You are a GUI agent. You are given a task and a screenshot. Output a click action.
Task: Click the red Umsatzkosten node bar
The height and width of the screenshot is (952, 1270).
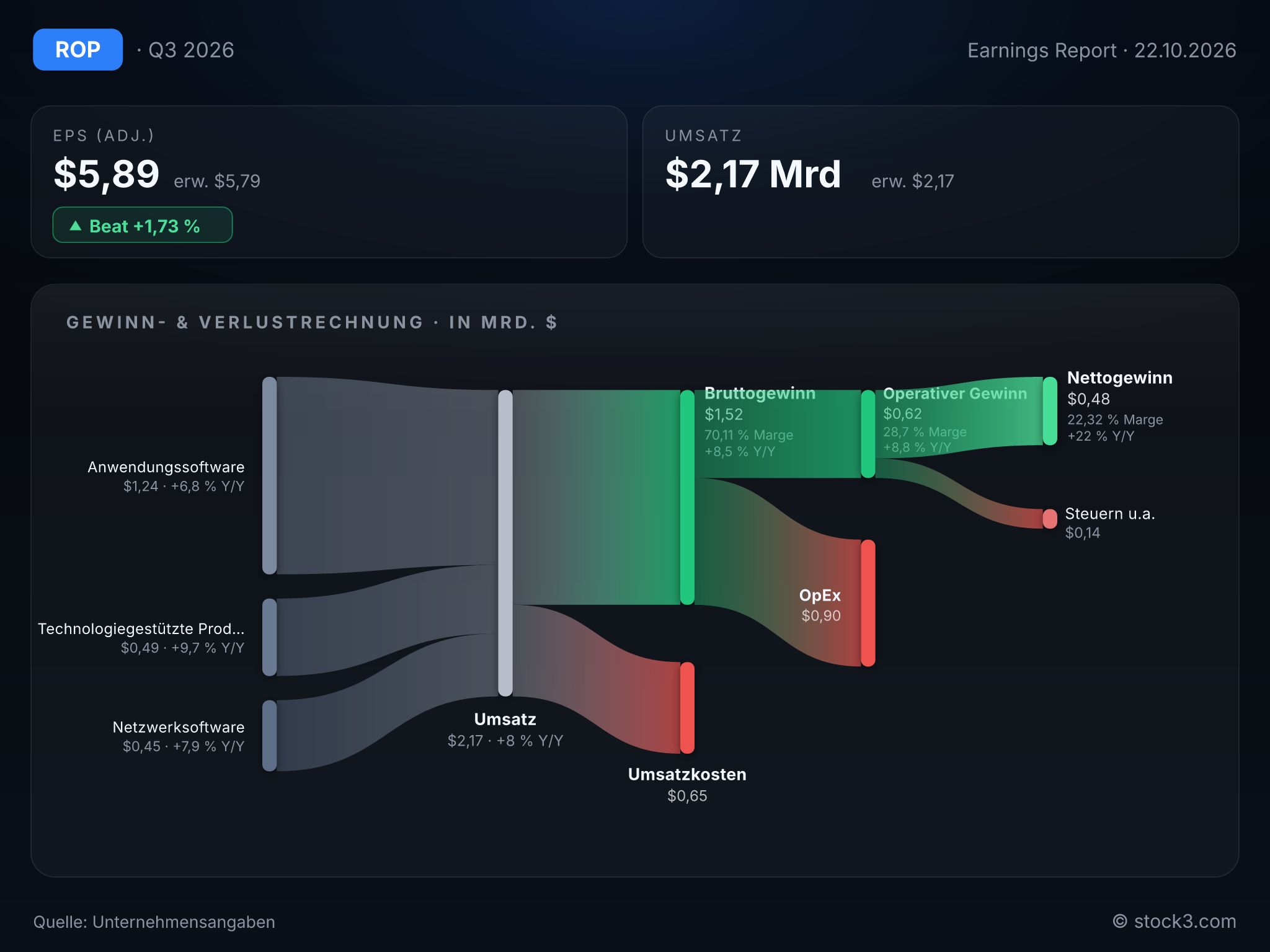tap(687, 708)
